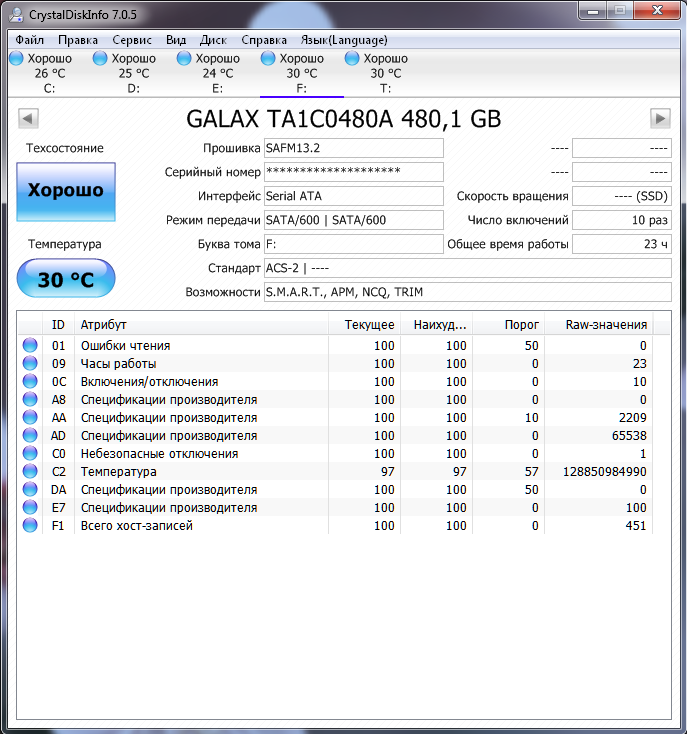Image resolution: width=687 pixels, height=734 pixels.
Task: Click the Хорошо health status button
Action: pyautogui.click(x=66, y=191)
